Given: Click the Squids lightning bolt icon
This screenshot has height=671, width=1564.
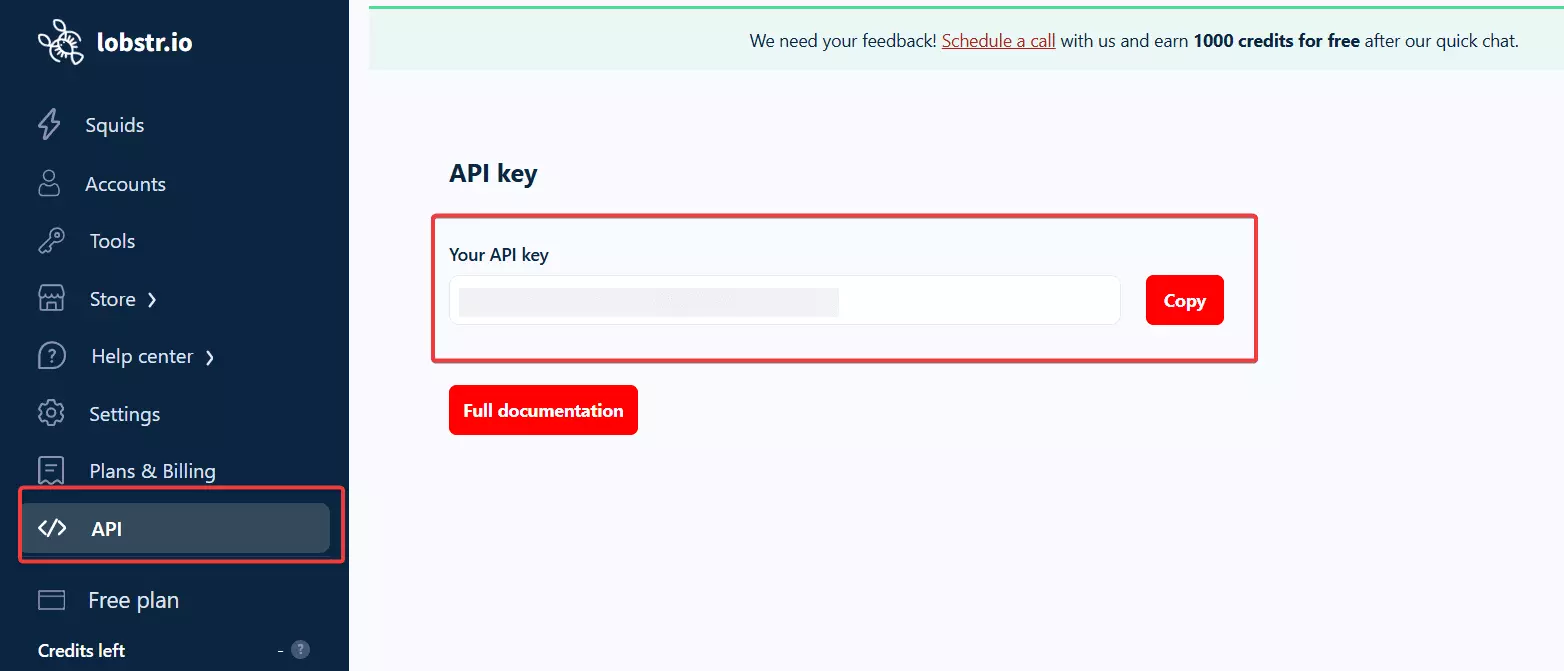Looking at the screenshot, I should click(49, 125).
